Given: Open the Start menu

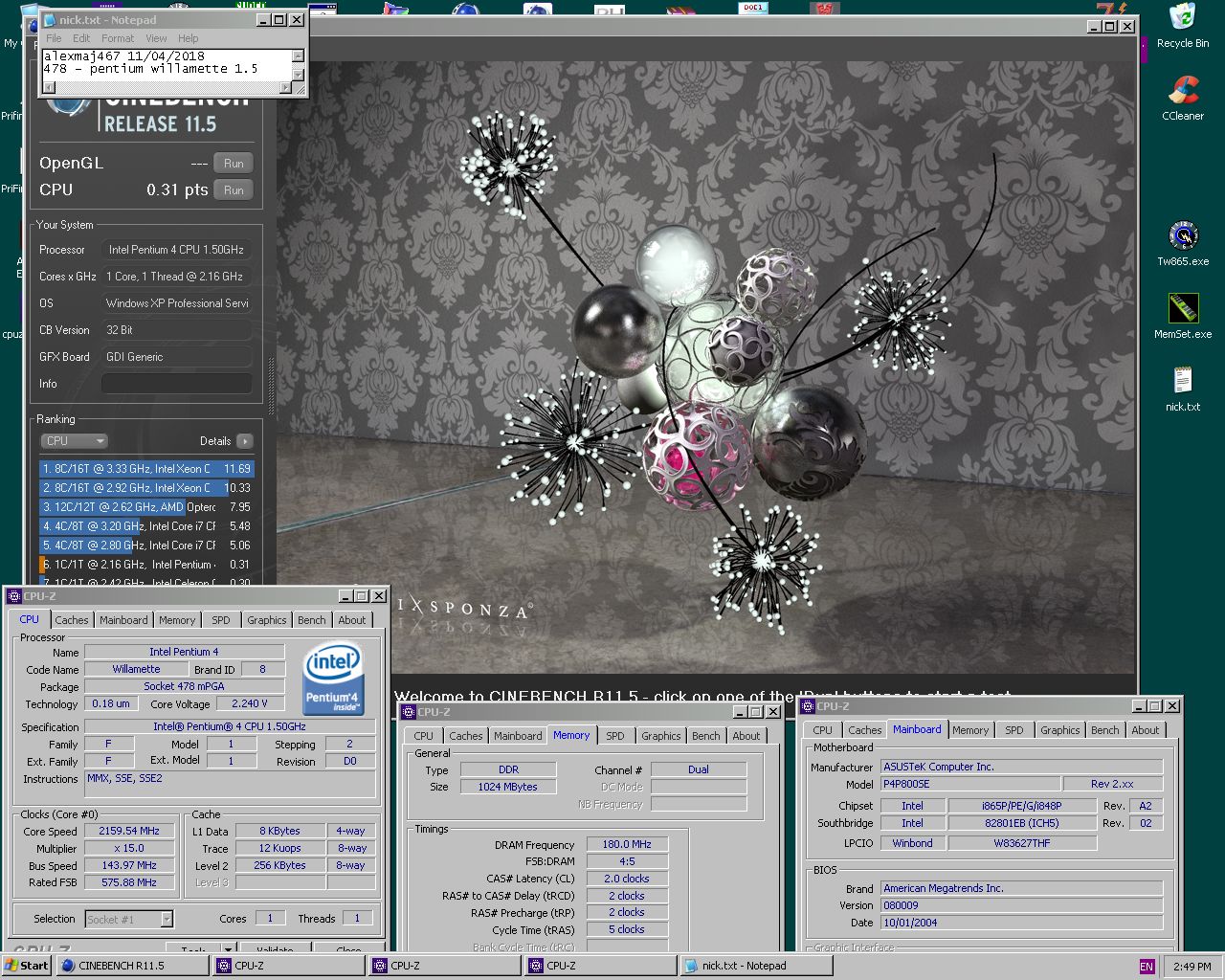Looking at the screenshot, I should click(x=27, y=966).
